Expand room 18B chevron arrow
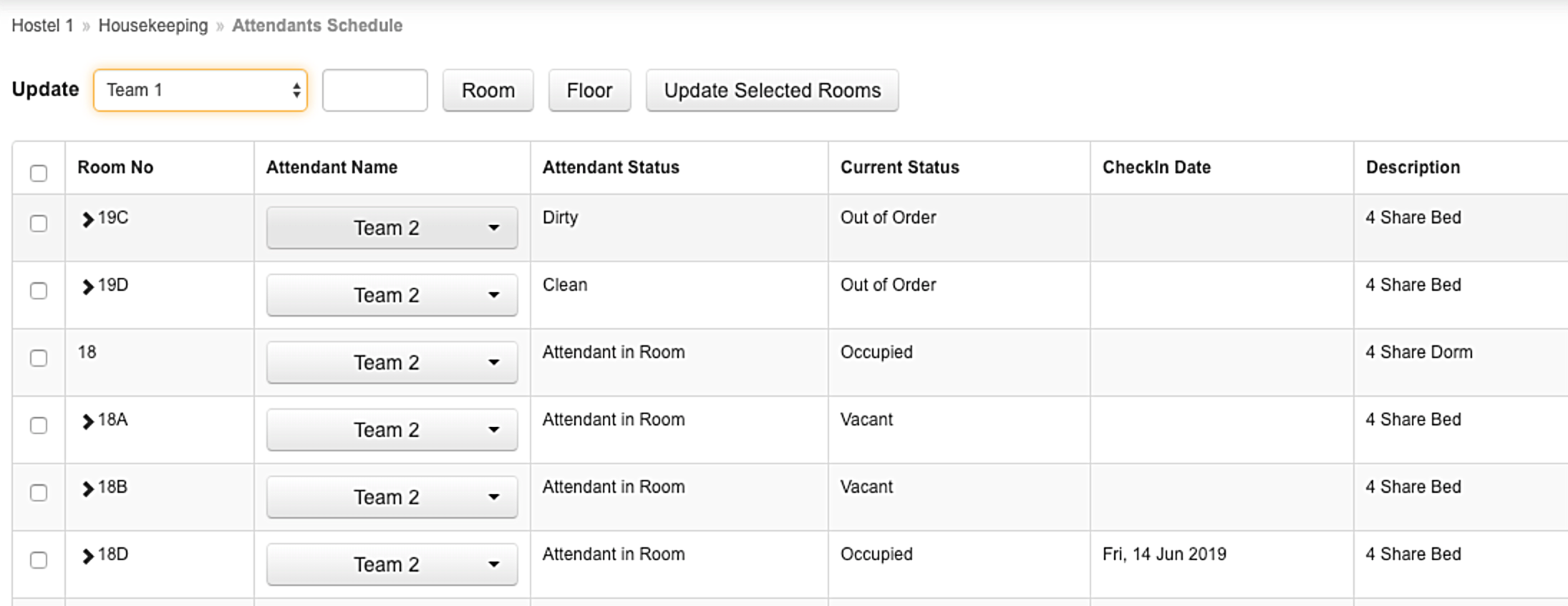 click(x=87, y=489)
